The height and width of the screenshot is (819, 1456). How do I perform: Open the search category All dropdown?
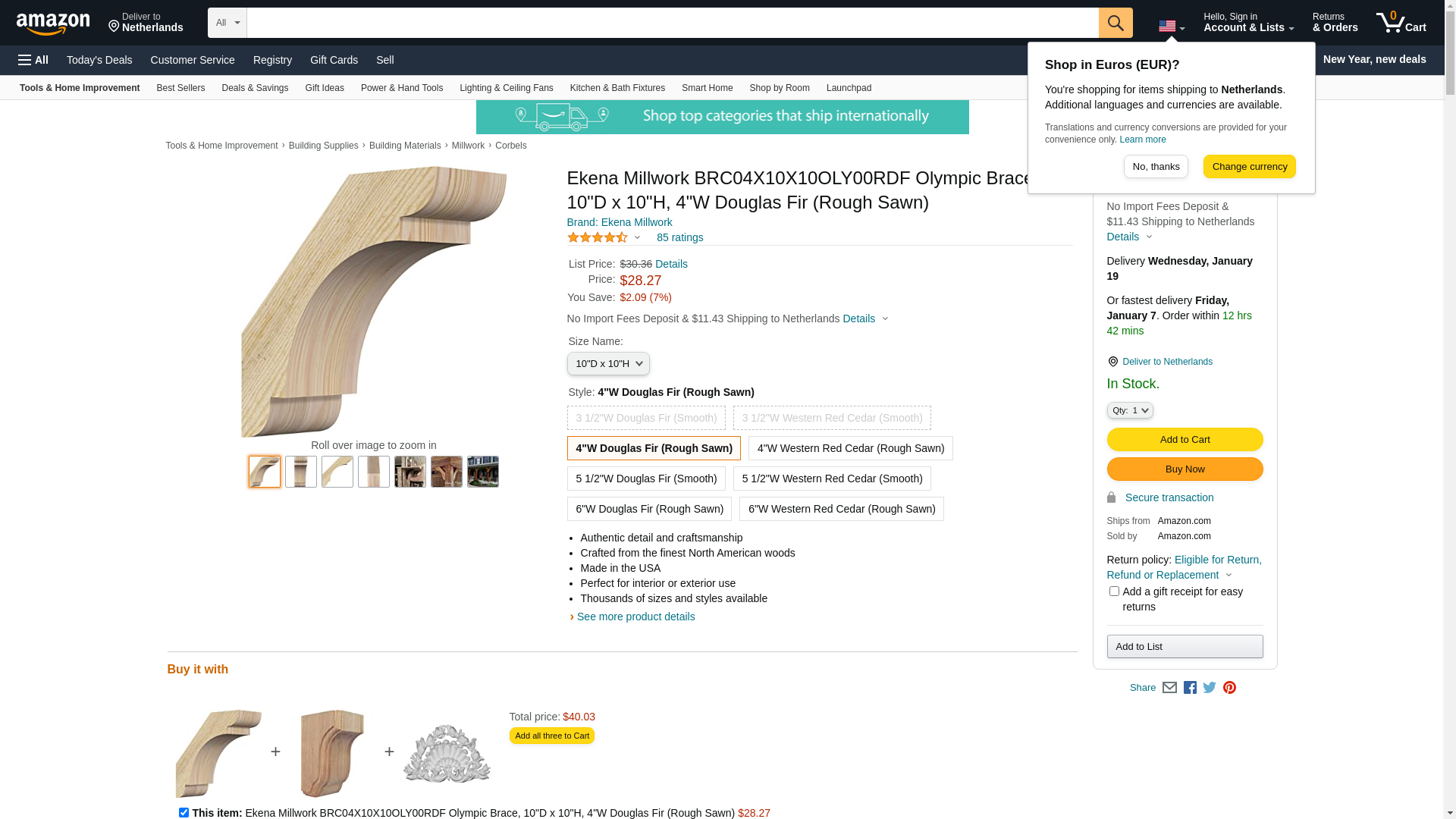click(x=227, y=23)
